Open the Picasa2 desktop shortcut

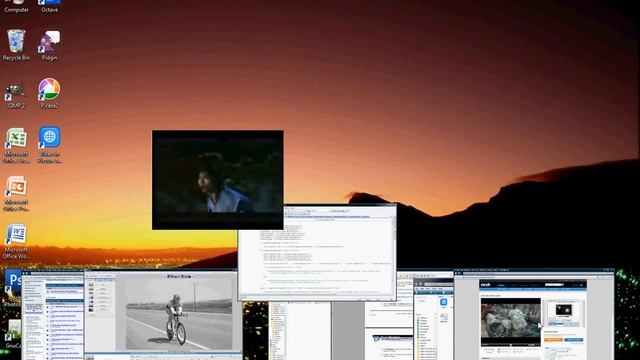pos(49,93)
